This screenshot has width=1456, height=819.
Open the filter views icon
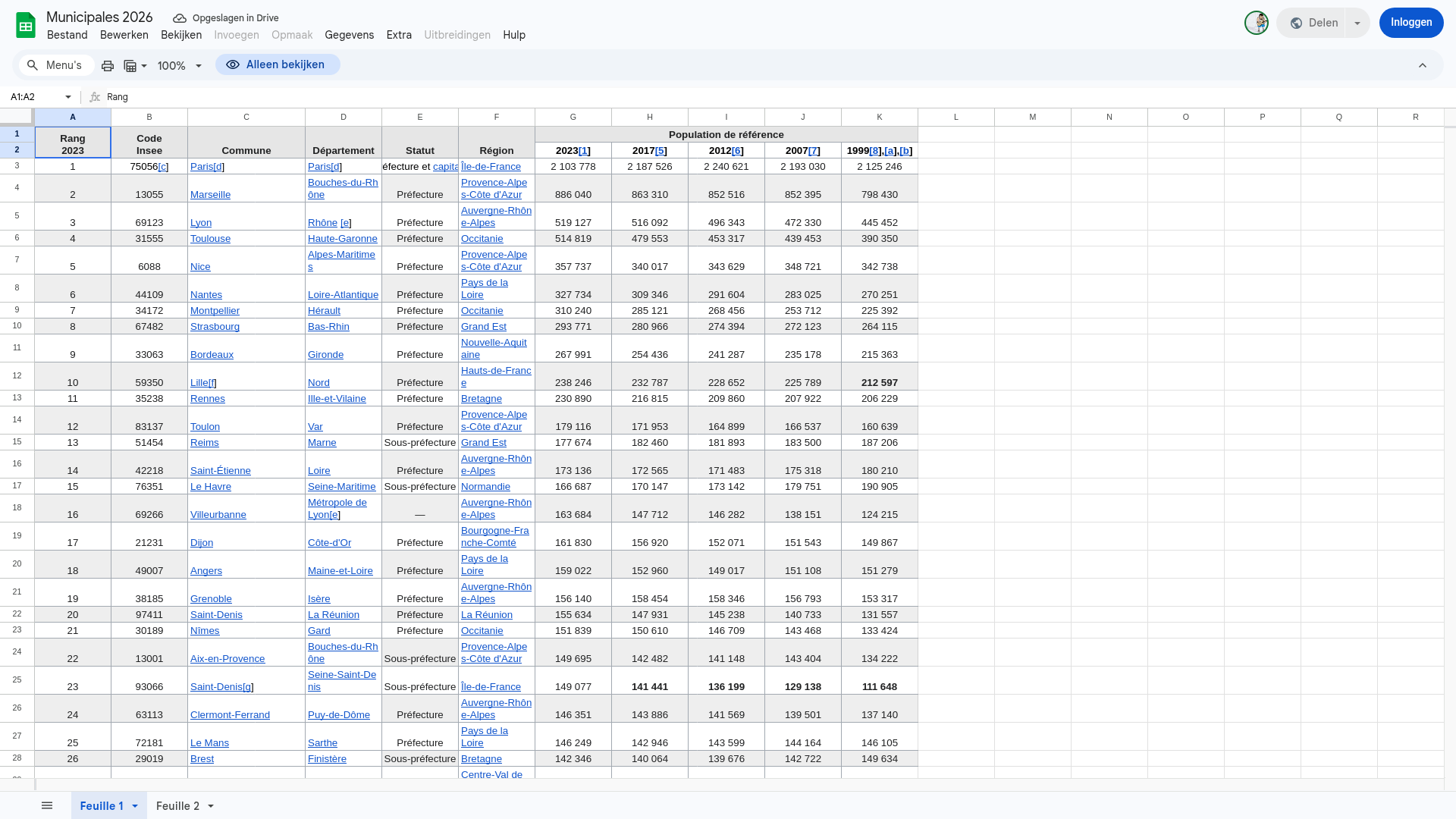point(130,66)
